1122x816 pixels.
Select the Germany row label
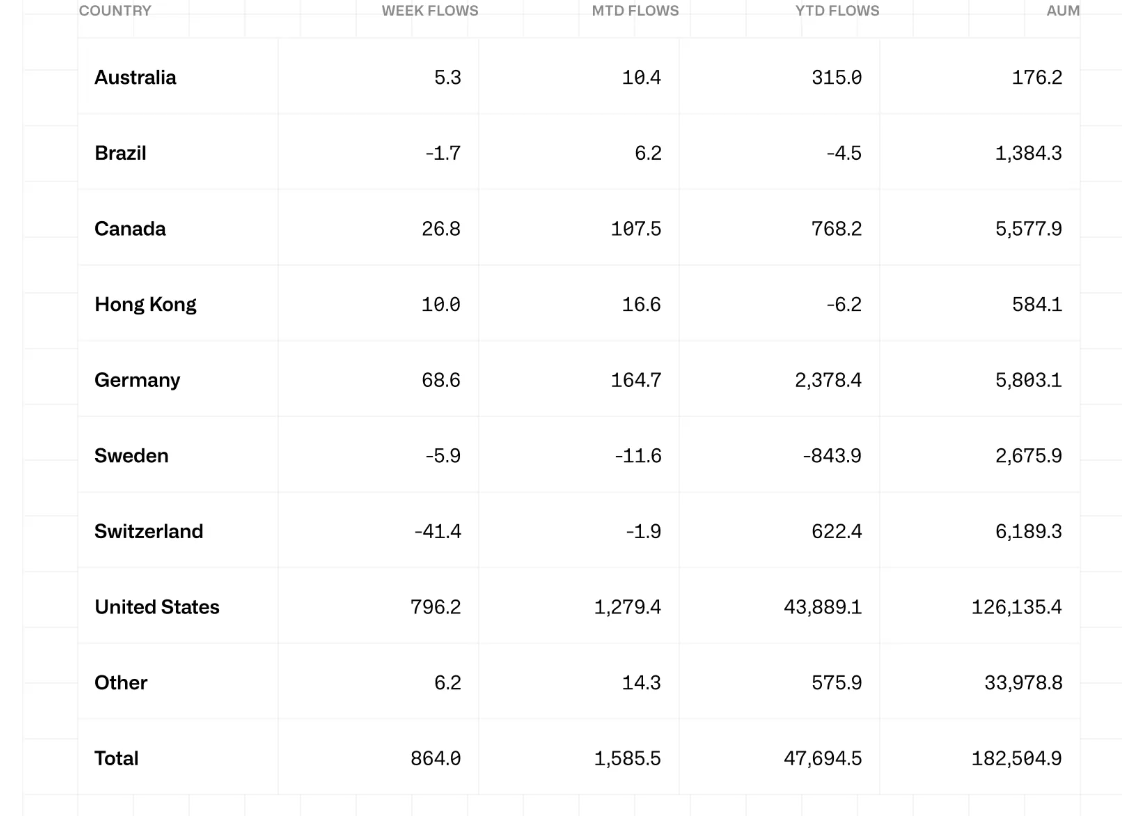coord(137,380)
